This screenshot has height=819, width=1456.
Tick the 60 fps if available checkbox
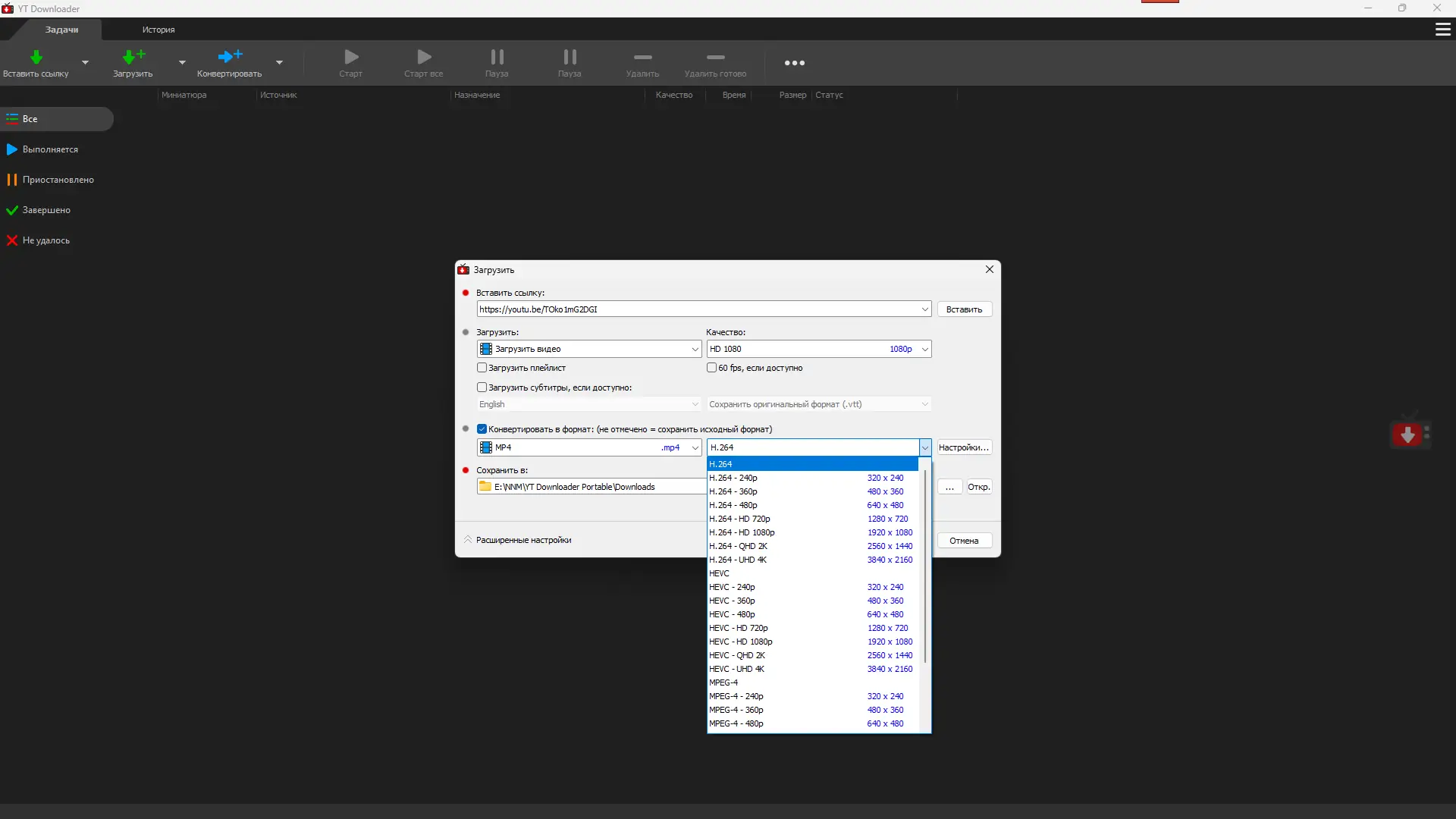click(711, 368)
